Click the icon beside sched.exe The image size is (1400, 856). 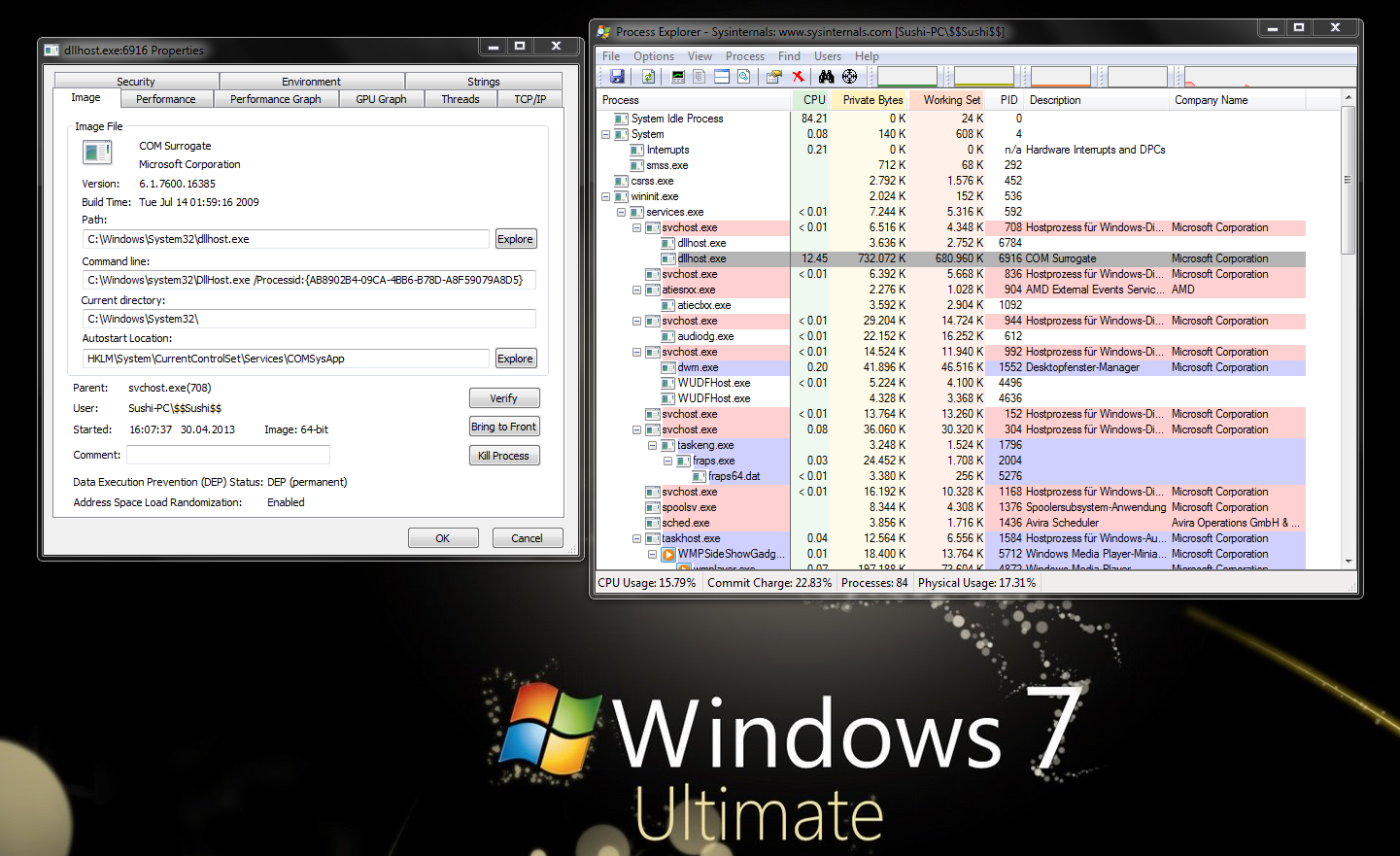click(653, 523)
